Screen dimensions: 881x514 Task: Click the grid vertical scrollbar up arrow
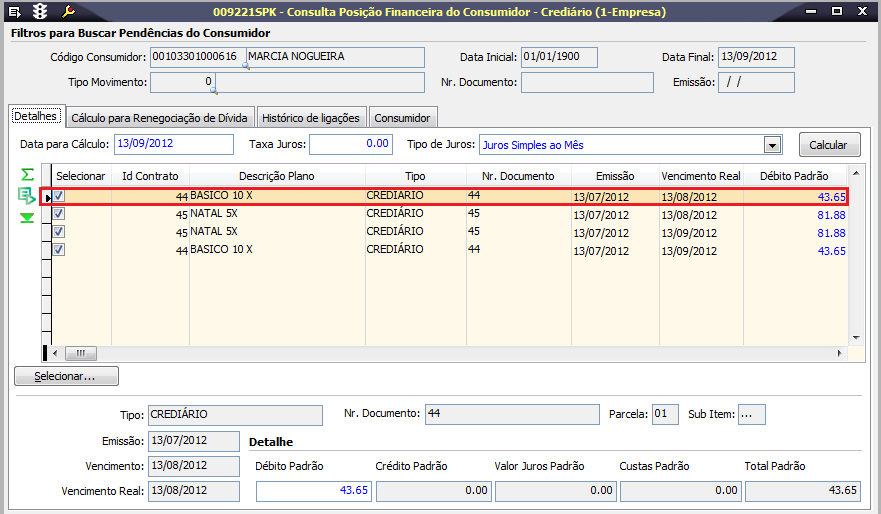tap(856, 173)
